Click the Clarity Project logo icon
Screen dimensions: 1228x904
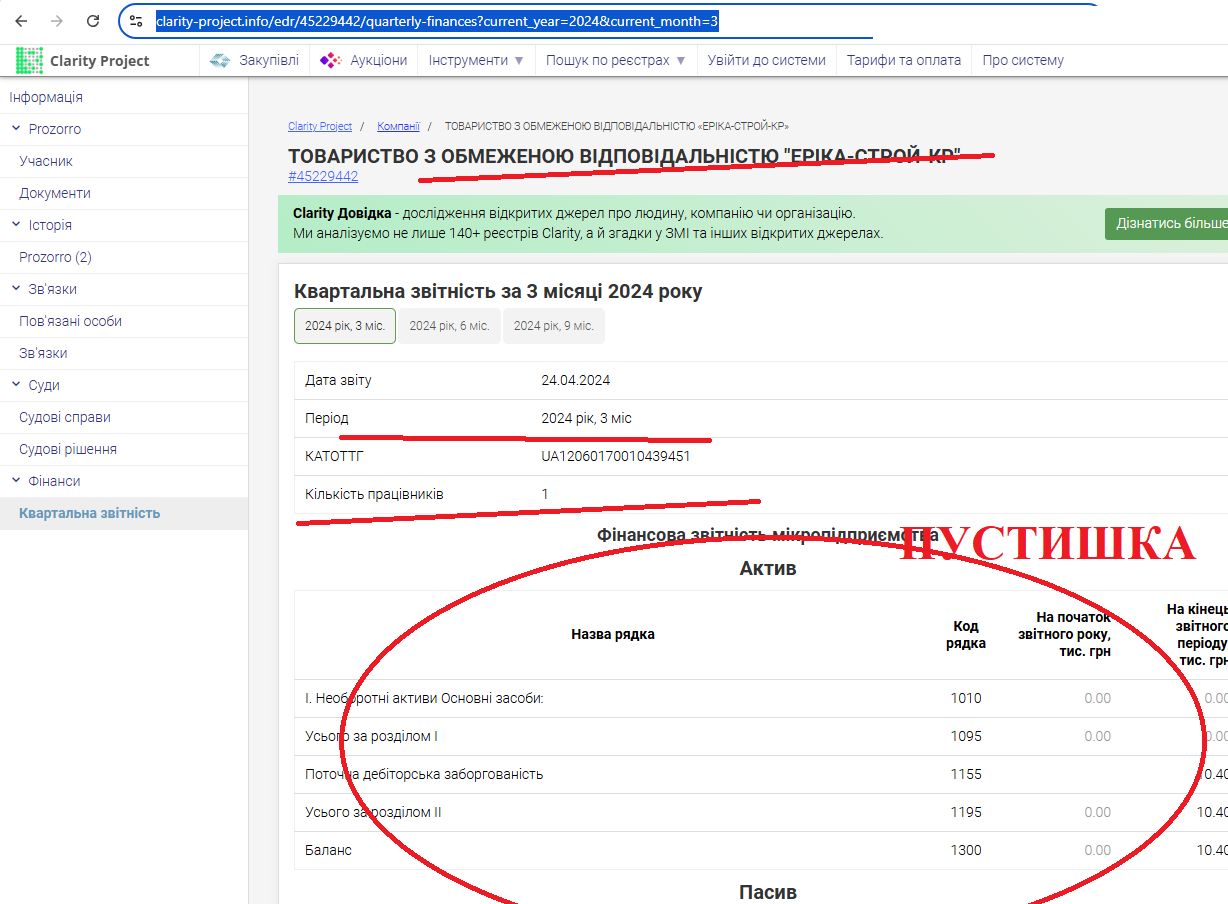tap(30, 60)
